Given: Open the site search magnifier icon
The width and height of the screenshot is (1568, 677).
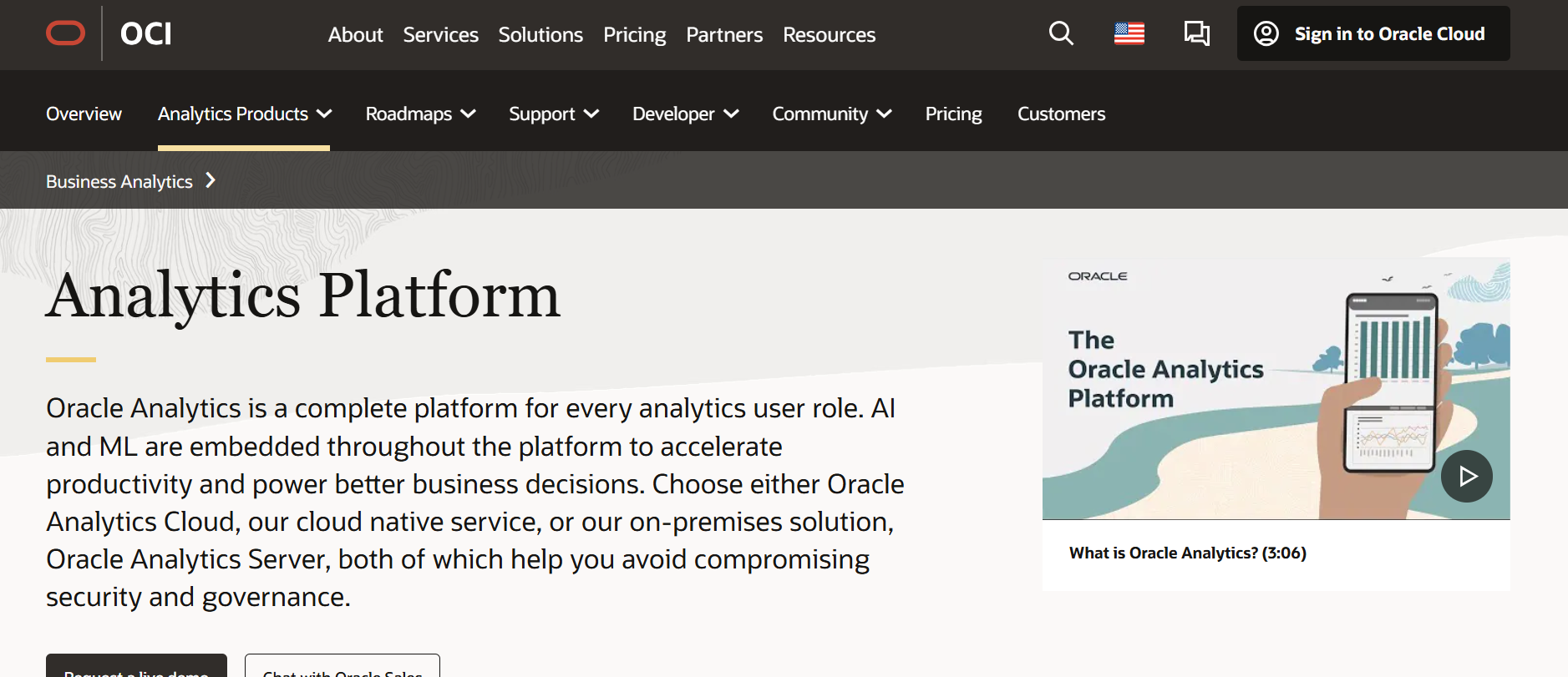Looking at the screenshot, I should (1061, 33).
